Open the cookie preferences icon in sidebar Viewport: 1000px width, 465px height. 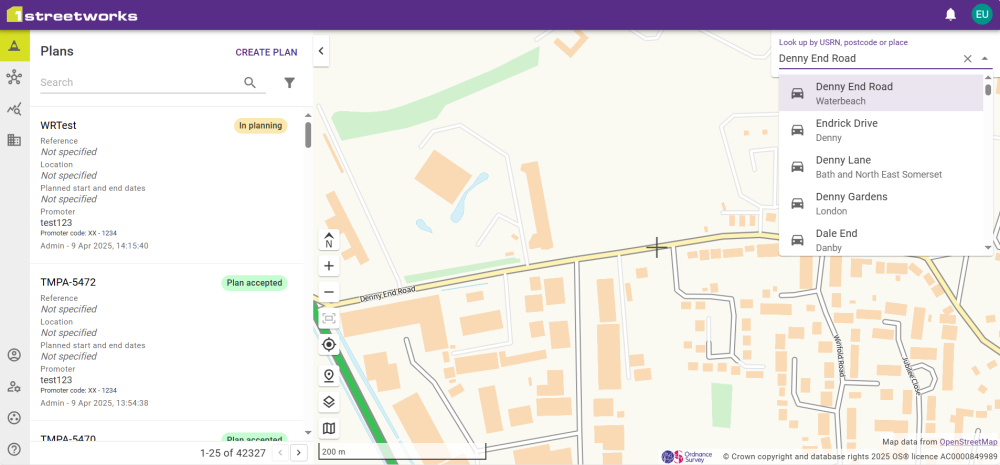[x=14, y=418]
